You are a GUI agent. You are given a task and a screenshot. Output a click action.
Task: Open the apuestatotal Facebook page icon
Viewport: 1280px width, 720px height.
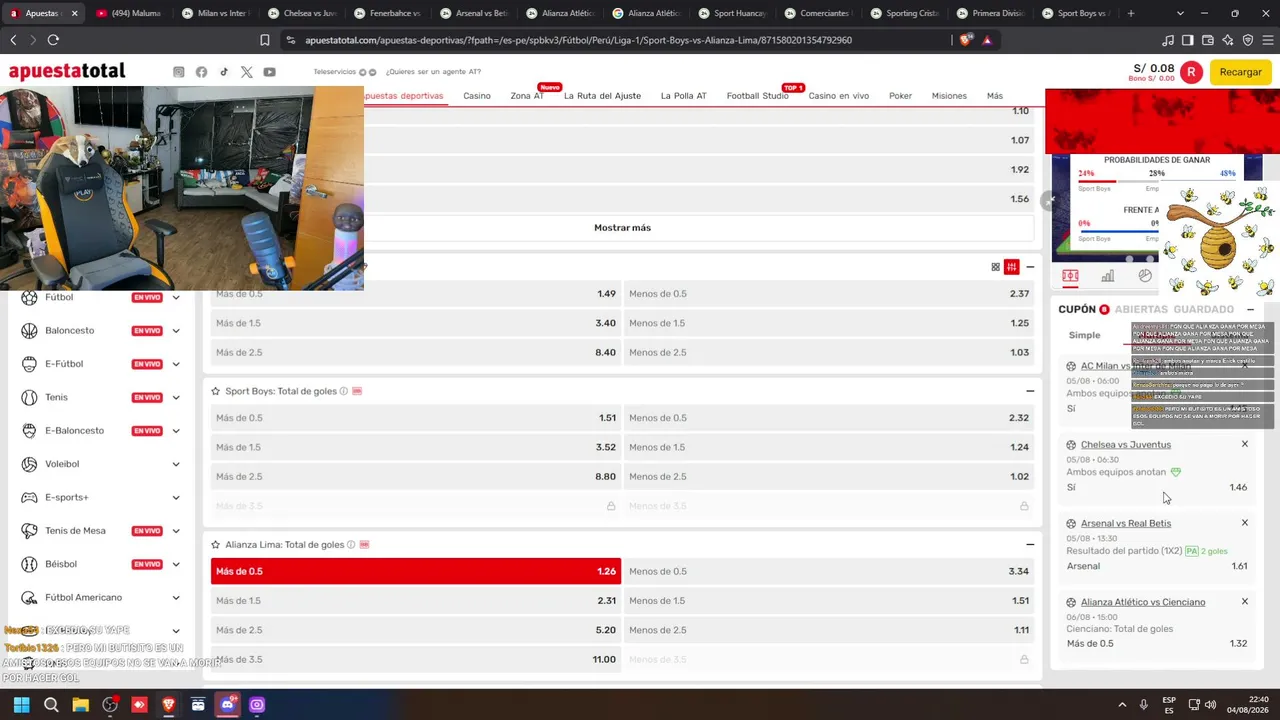(201, 72)
